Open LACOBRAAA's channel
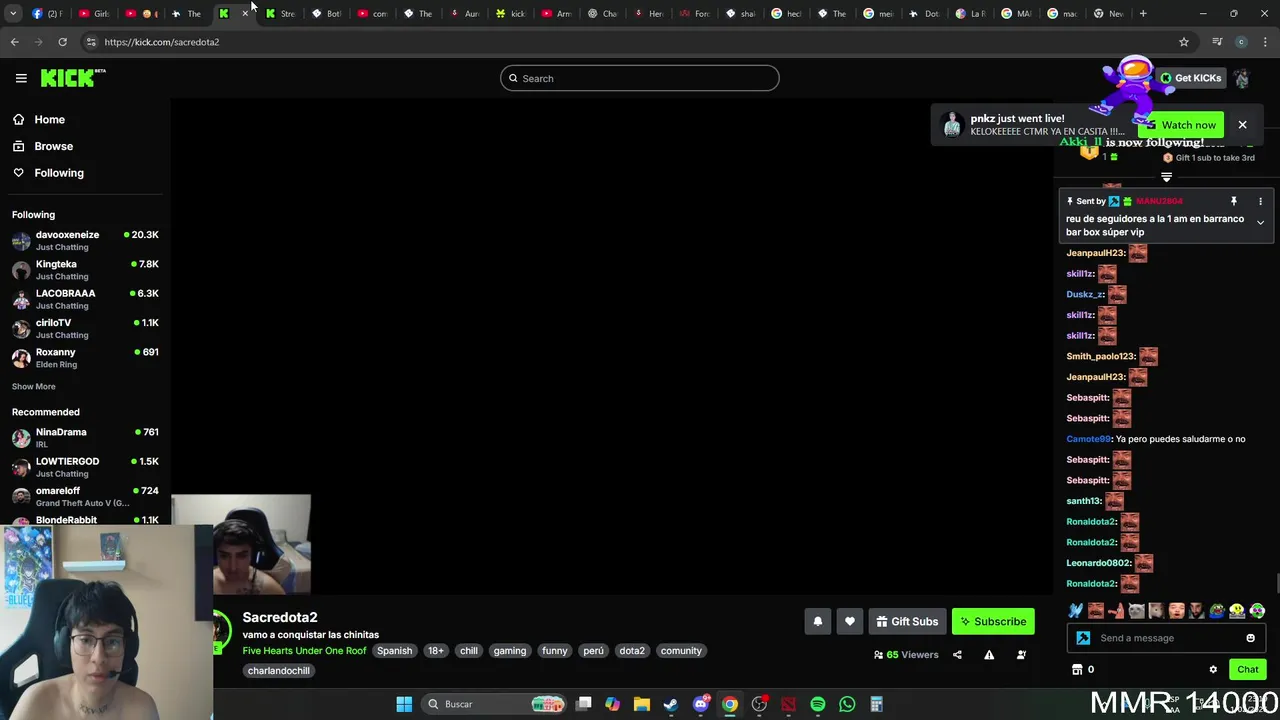The height and width of the screenshot is (720, 1280). (x=85, y=299)
